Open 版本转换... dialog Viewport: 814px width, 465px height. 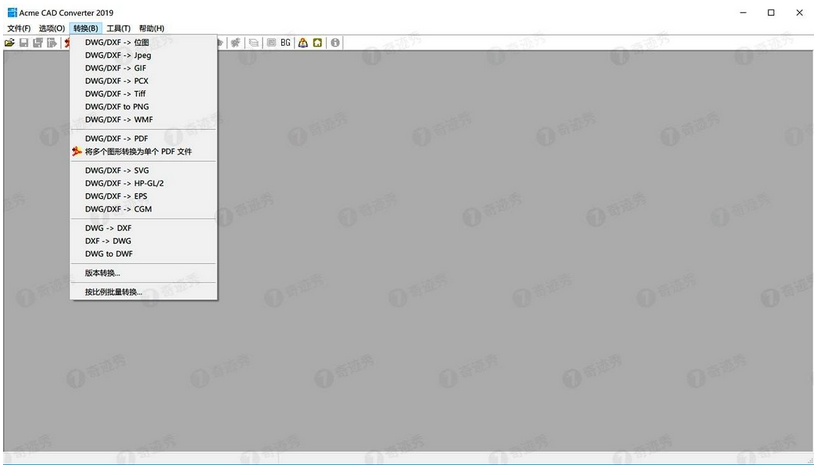pyautogui.click(x=143, y=273)
